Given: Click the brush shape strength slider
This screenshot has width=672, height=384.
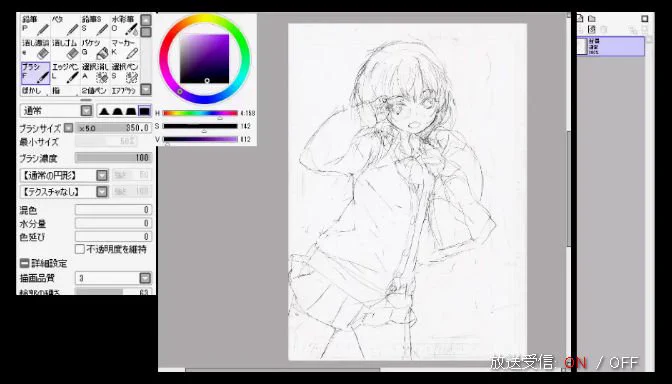Looking at the screenshot, I should pyautogui.click(x=132, y=175).
